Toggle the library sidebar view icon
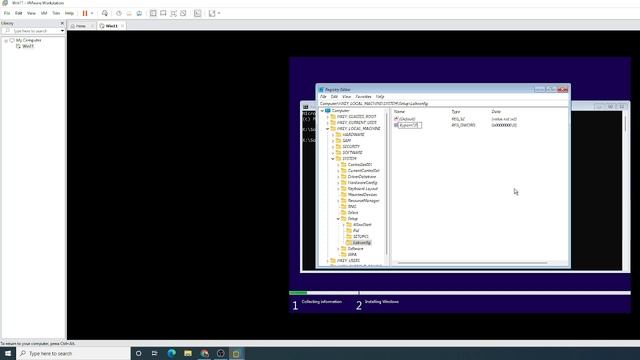The width and height of the screenshot is (640, 360). [153, 13]
